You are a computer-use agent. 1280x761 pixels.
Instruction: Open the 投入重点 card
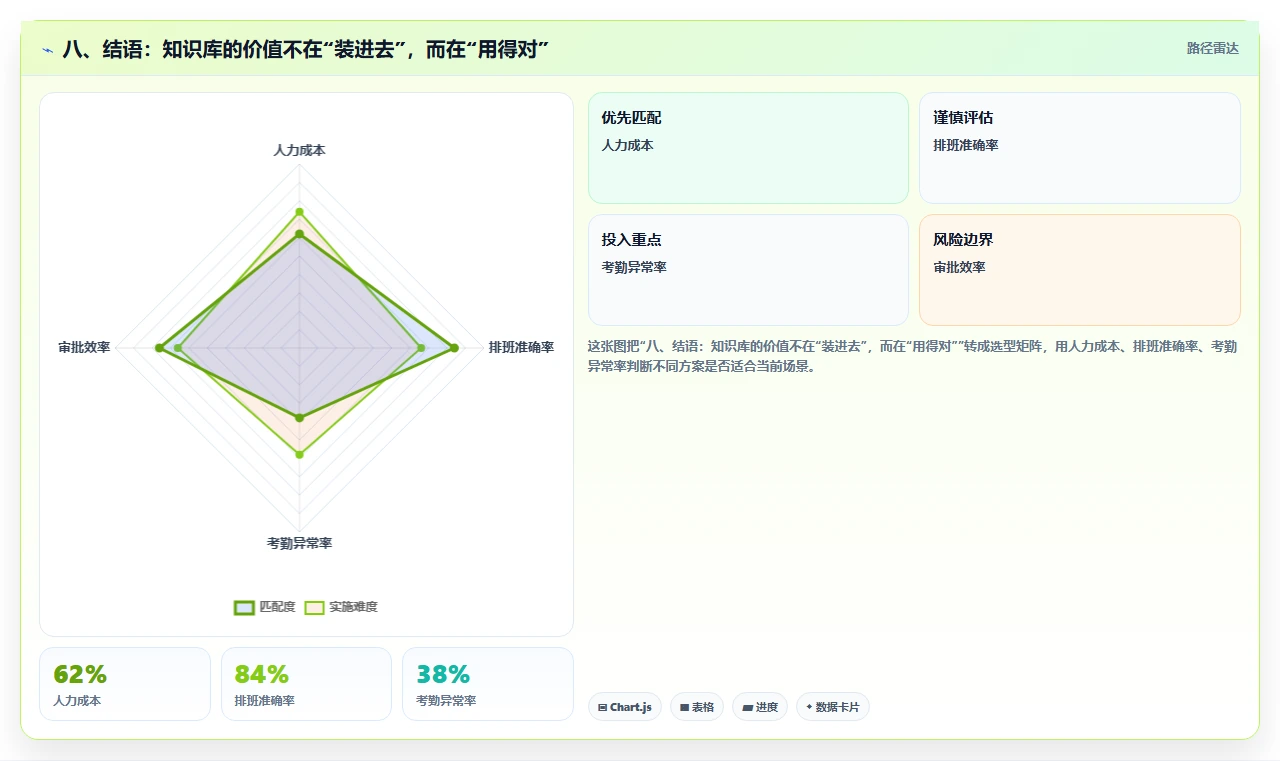pyautogui.click(x=748, y=270)
